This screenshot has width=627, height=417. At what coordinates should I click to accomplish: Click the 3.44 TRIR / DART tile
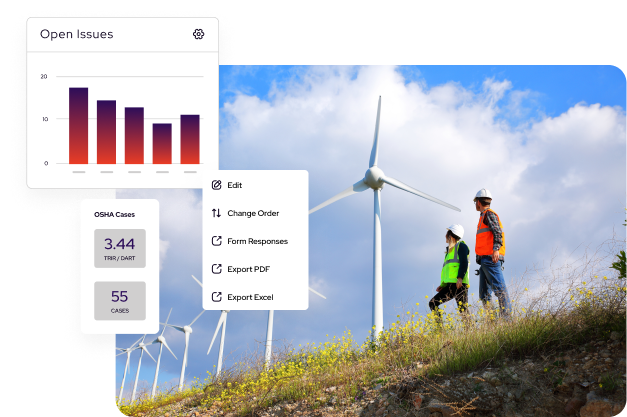tap(120, 248)
